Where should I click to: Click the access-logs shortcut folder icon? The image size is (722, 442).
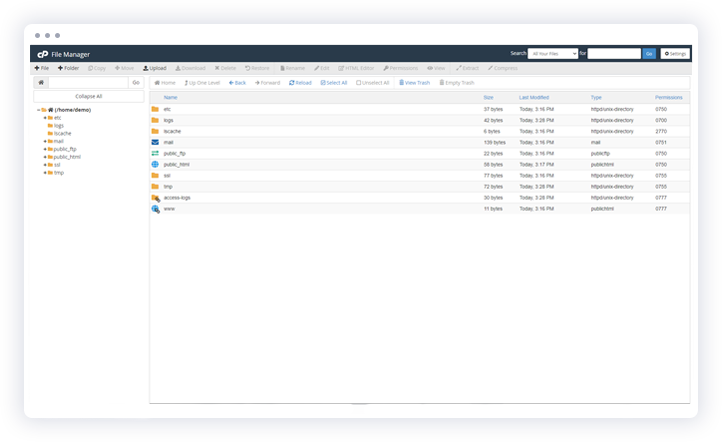pos(155,197)
